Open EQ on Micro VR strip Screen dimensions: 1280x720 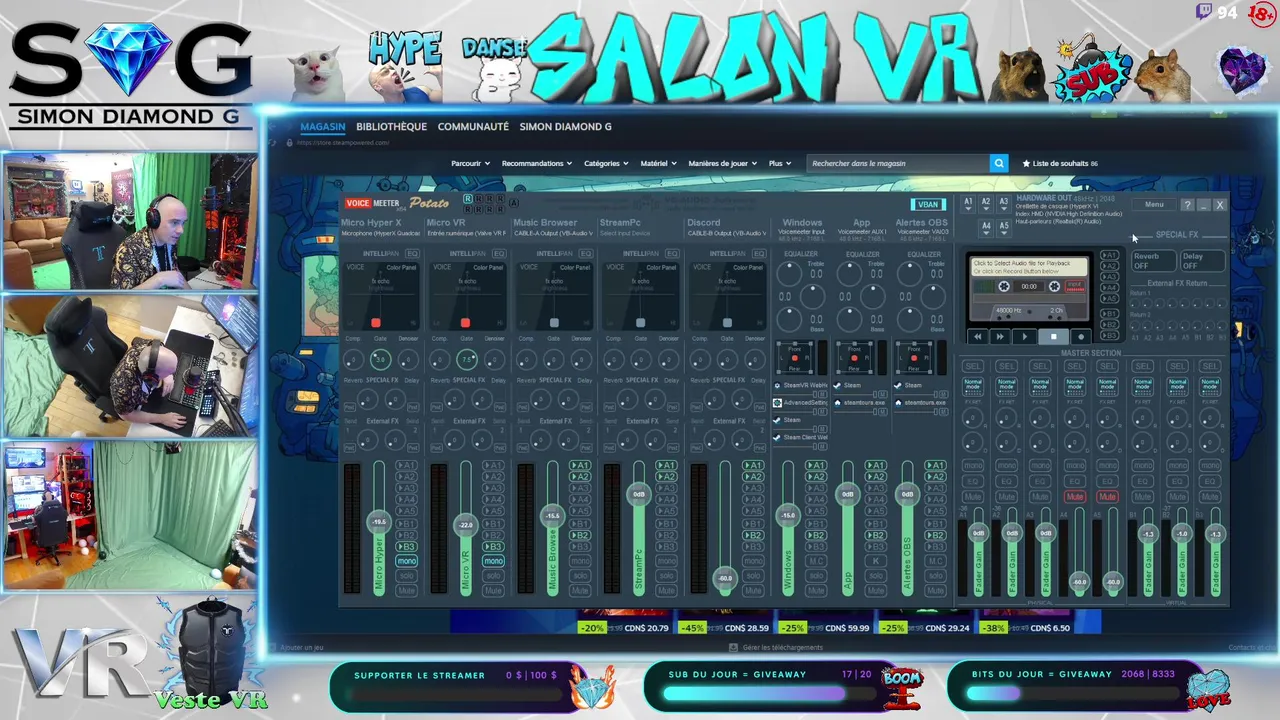coord(498,254)
